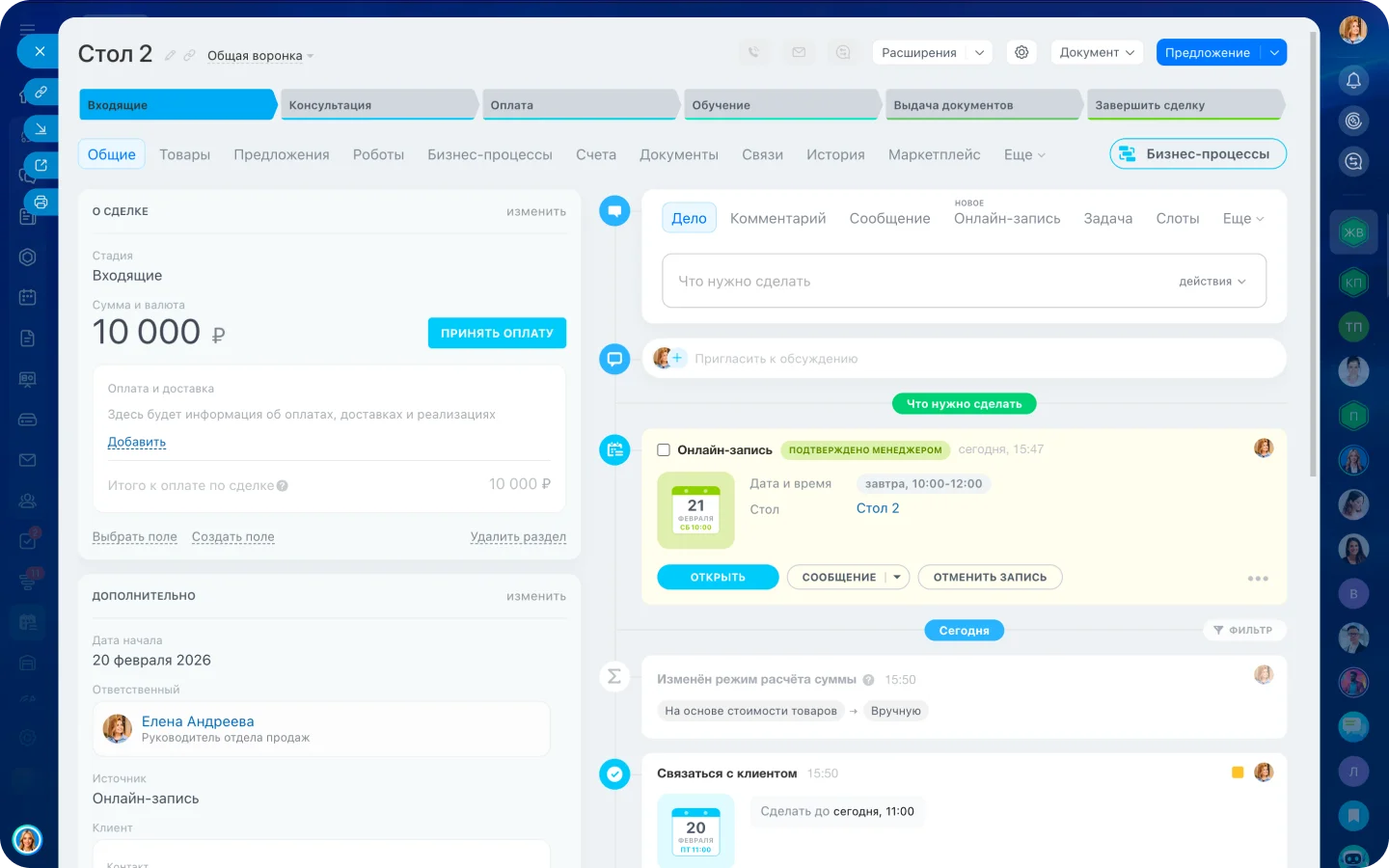
Task: Click the pencil edit icon next to Стол 2
Action: pos(170,55)
